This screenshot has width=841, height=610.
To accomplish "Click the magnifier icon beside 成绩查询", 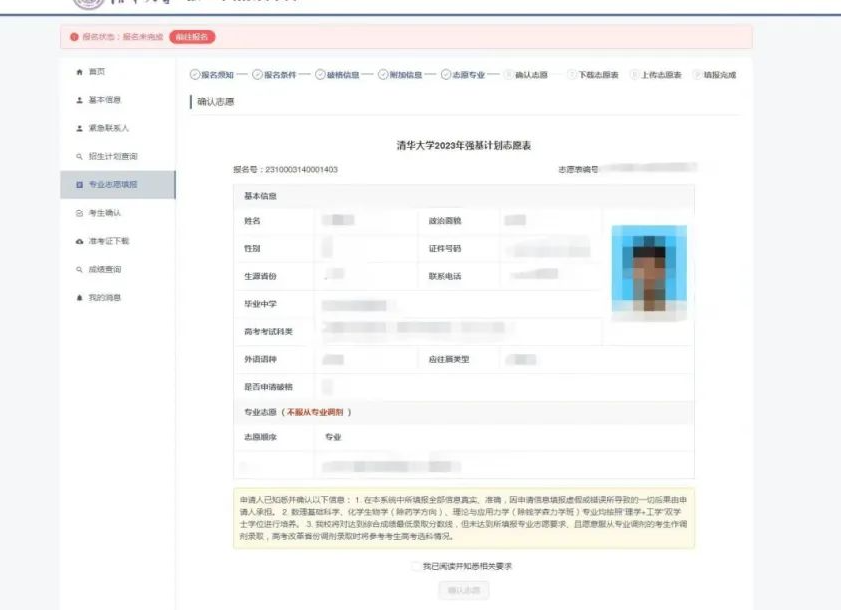I will click(x=79, y=269).
